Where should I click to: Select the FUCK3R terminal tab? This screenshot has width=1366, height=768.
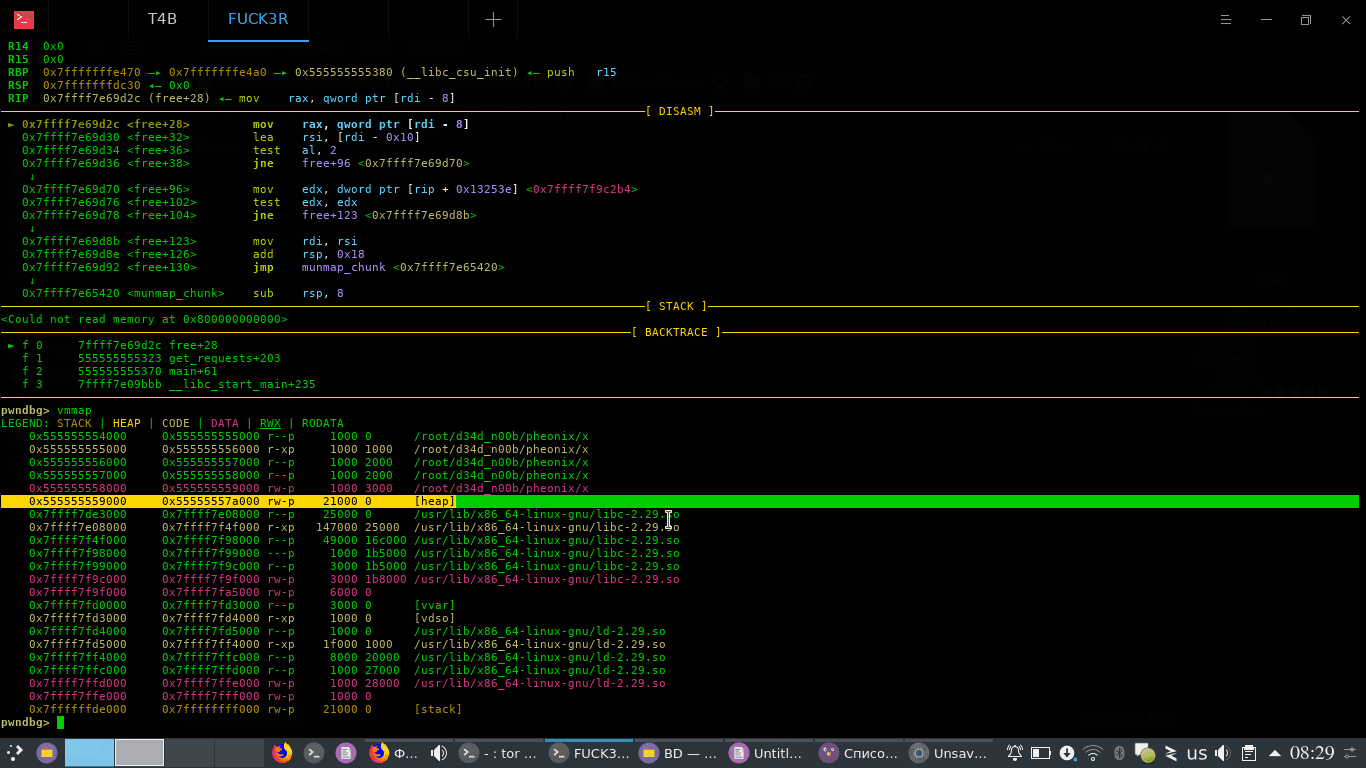coord(258,19)
